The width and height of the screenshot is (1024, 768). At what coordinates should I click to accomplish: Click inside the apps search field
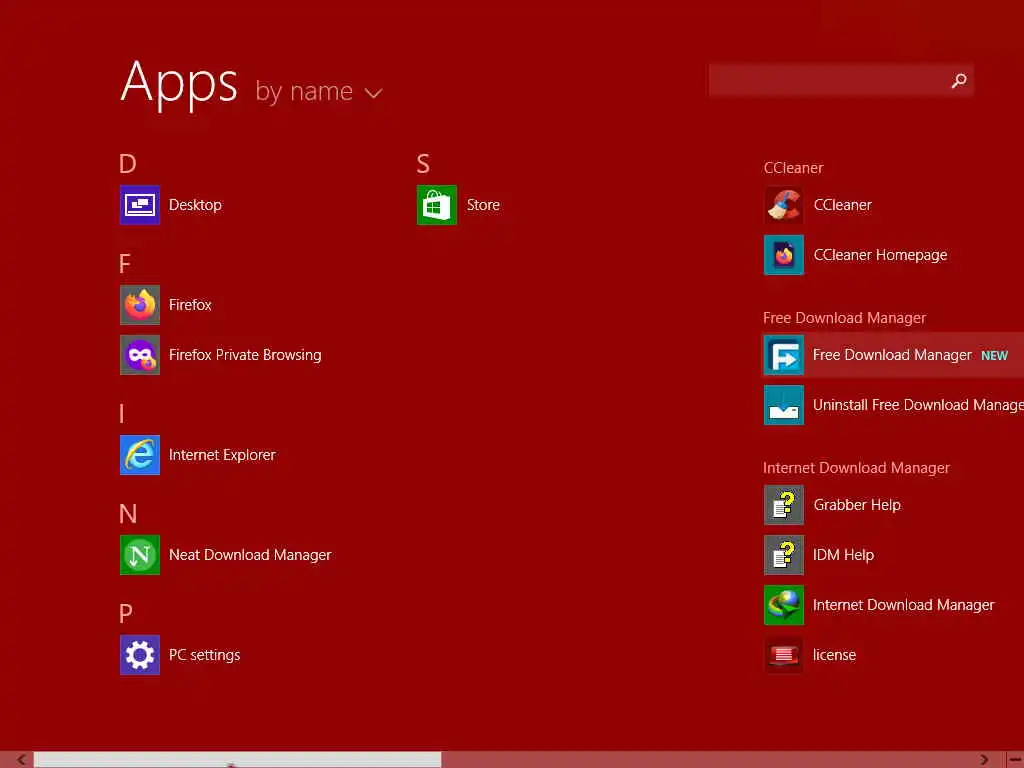(x=841, y=80)
